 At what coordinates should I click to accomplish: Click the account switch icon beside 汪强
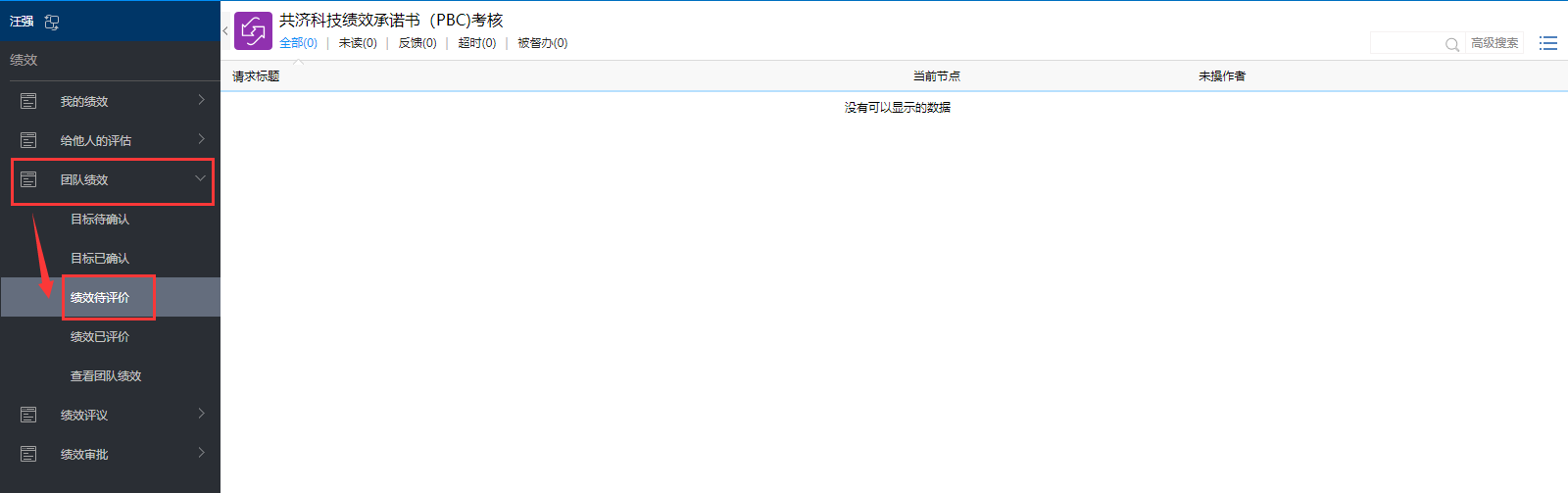[52, 22]
